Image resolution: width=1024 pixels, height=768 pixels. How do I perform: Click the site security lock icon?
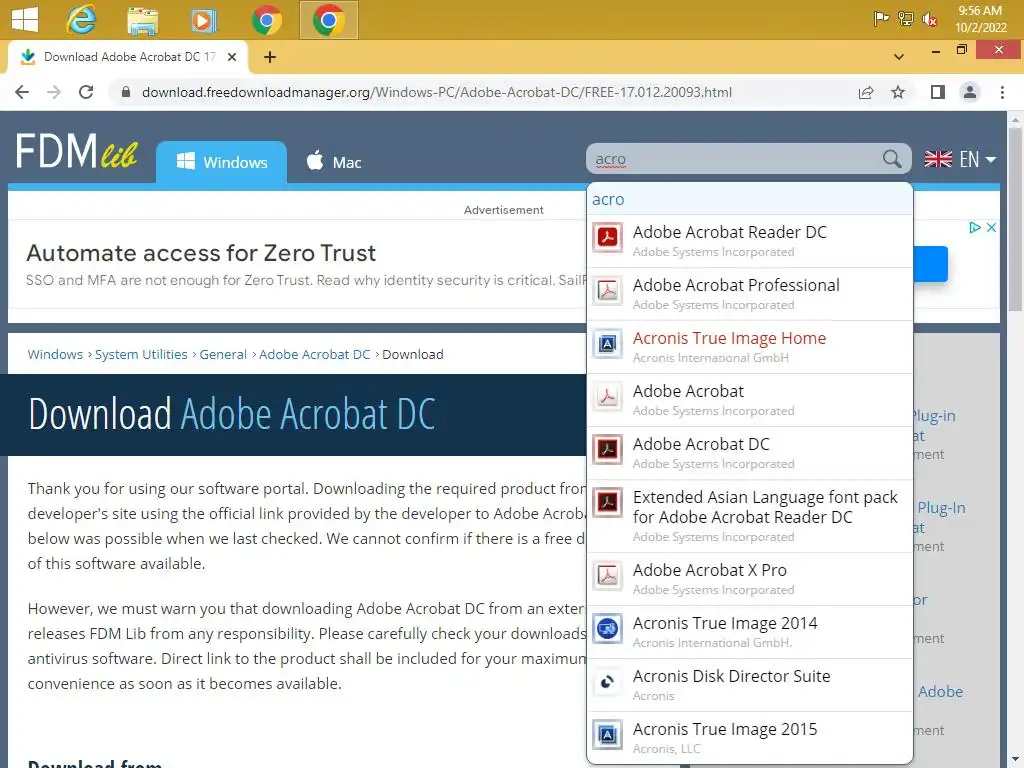tap(126, 92)
